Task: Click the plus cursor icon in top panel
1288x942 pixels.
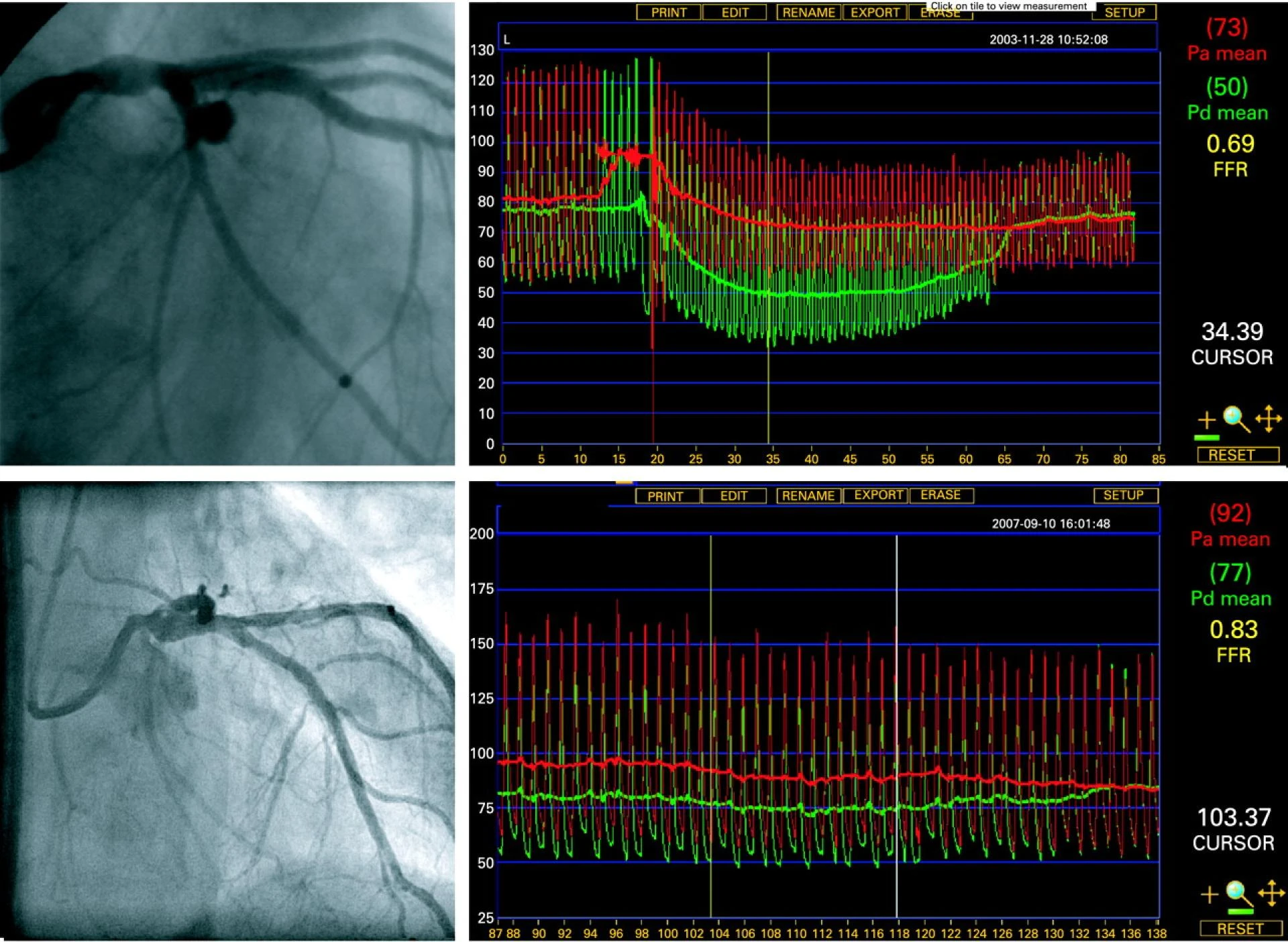Action: pyautogui.click(x=1207, y=421)
